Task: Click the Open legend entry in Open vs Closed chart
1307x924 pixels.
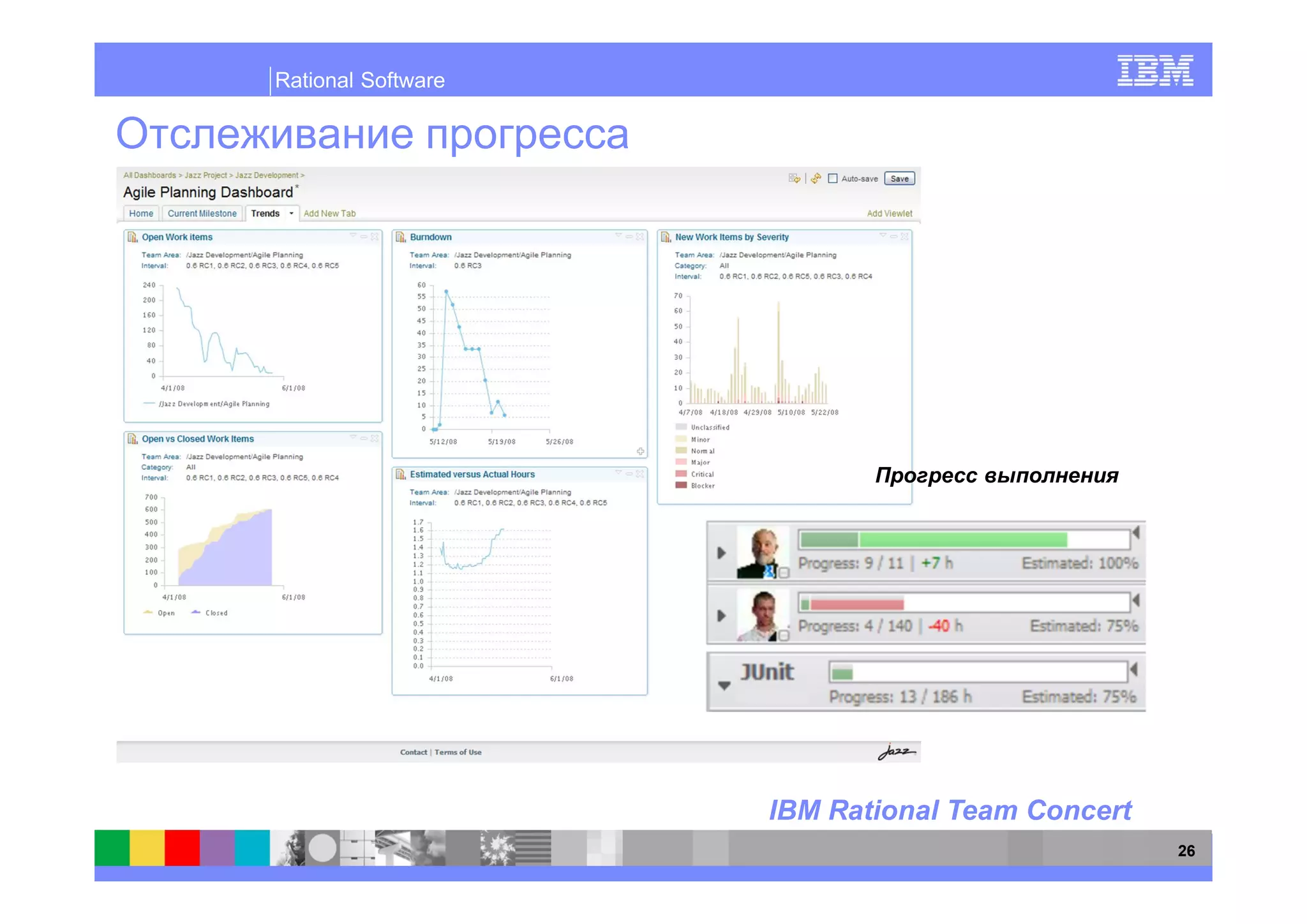Action: (159, 613)
